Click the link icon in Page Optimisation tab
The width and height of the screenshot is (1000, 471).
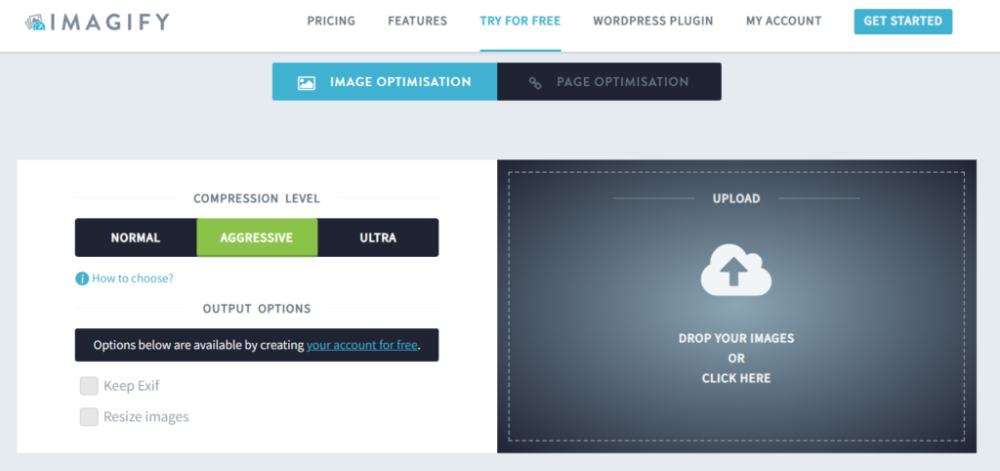click(x=535, y=83)
